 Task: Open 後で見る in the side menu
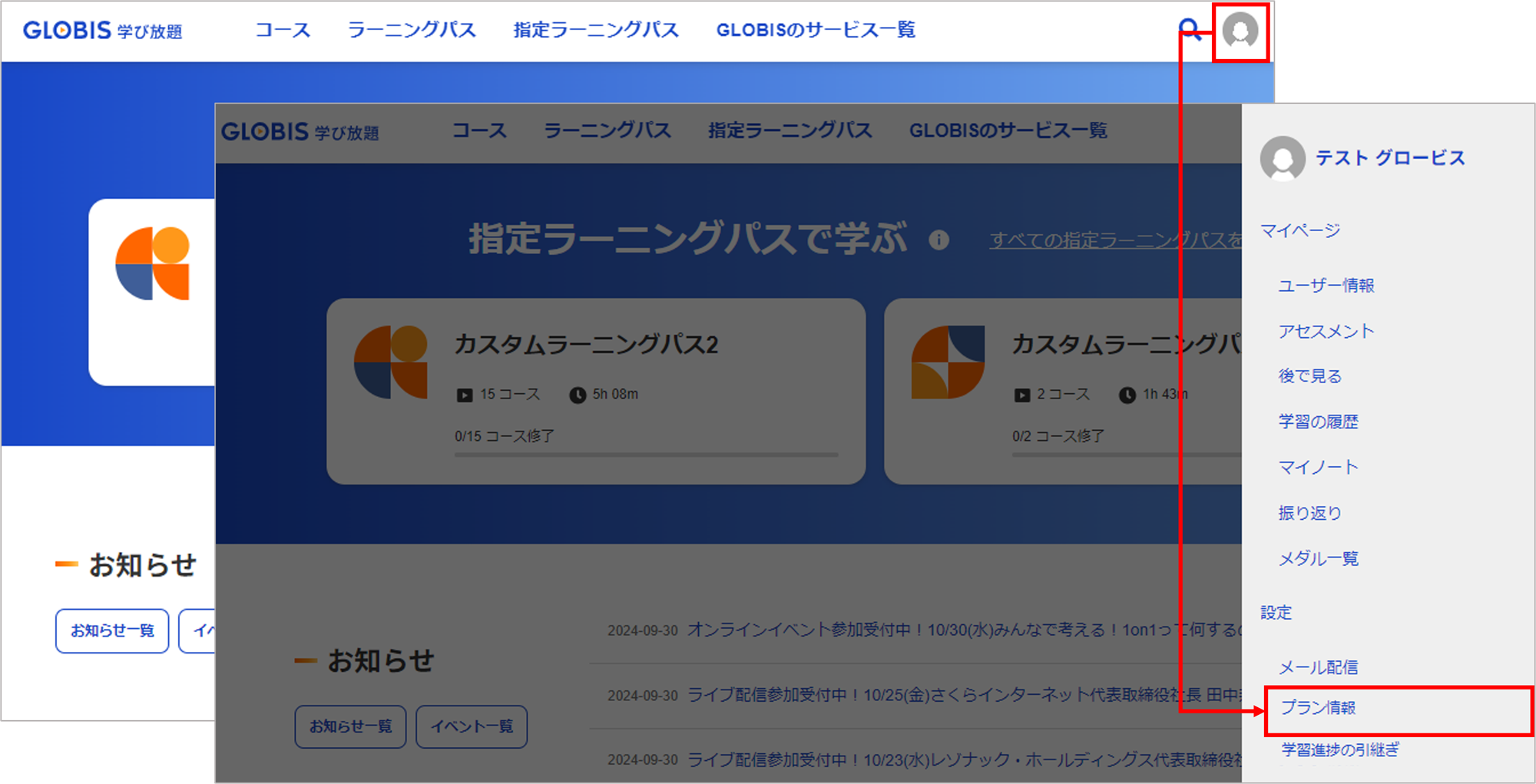click(1310, 376)
